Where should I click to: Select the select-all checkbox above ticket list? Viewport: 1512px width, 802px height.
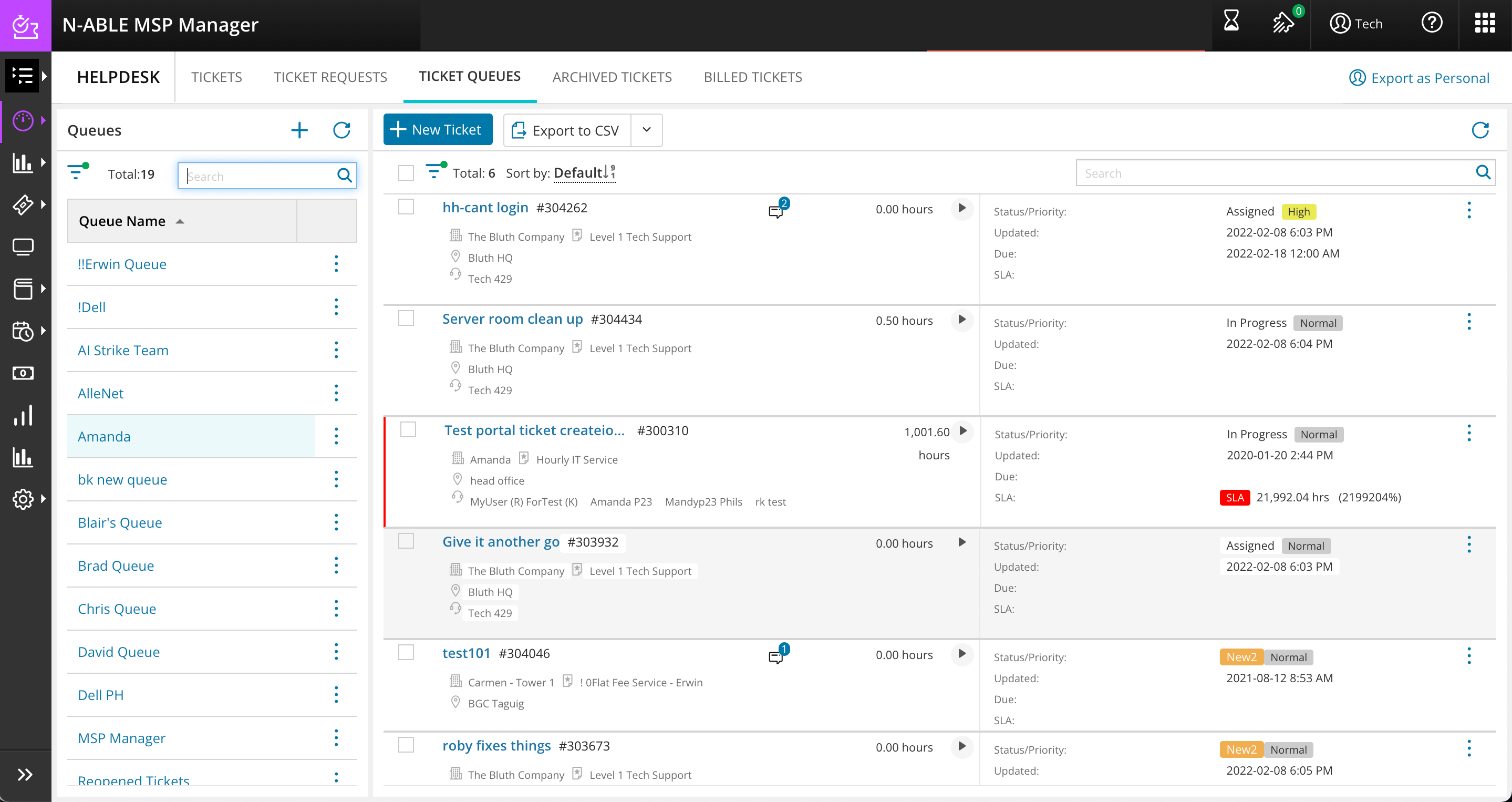(x=407, y=172)
